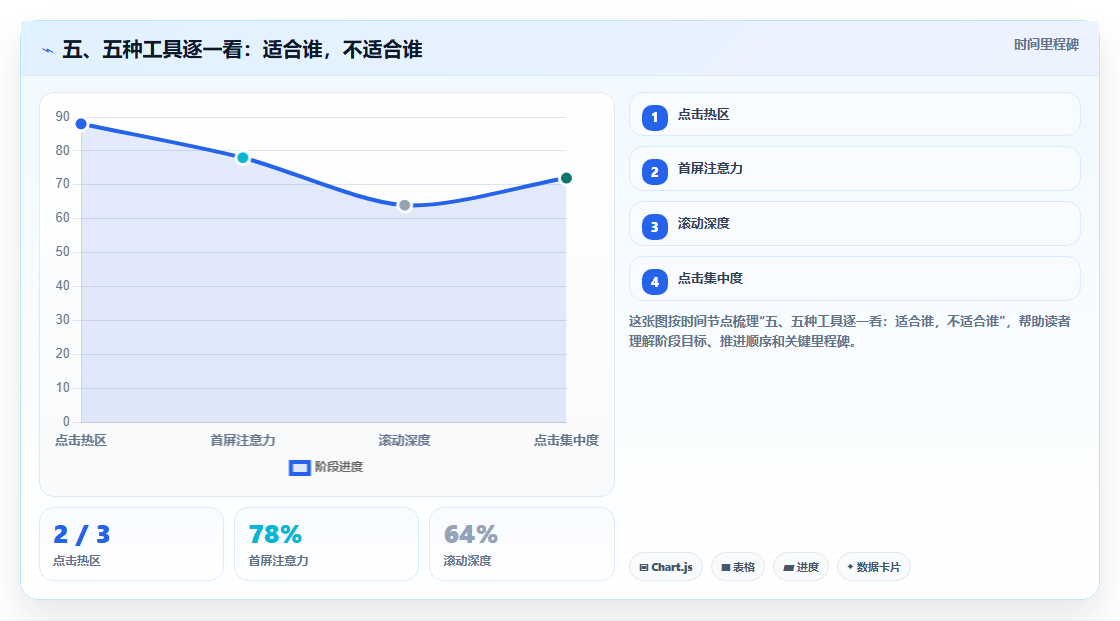Click the gray data point at 滚动深度

click(404, 206)
